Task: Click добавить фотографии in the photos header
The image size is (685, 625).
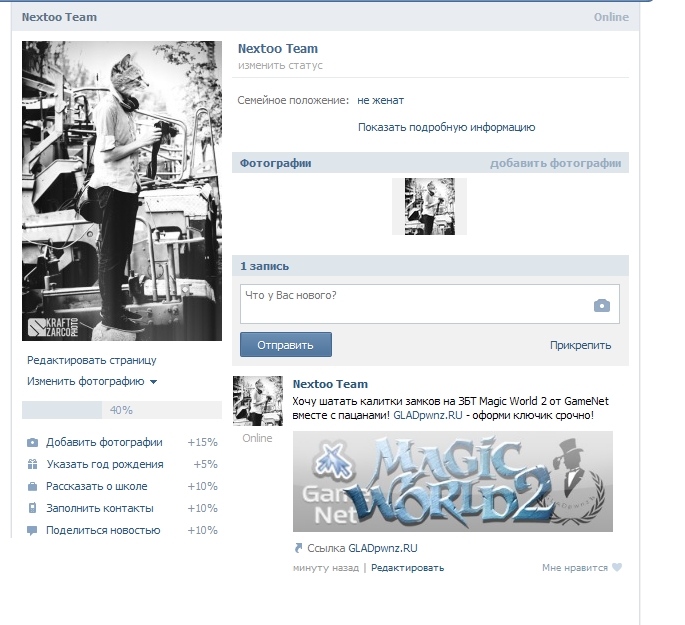Action: click(x=555, y=163)
